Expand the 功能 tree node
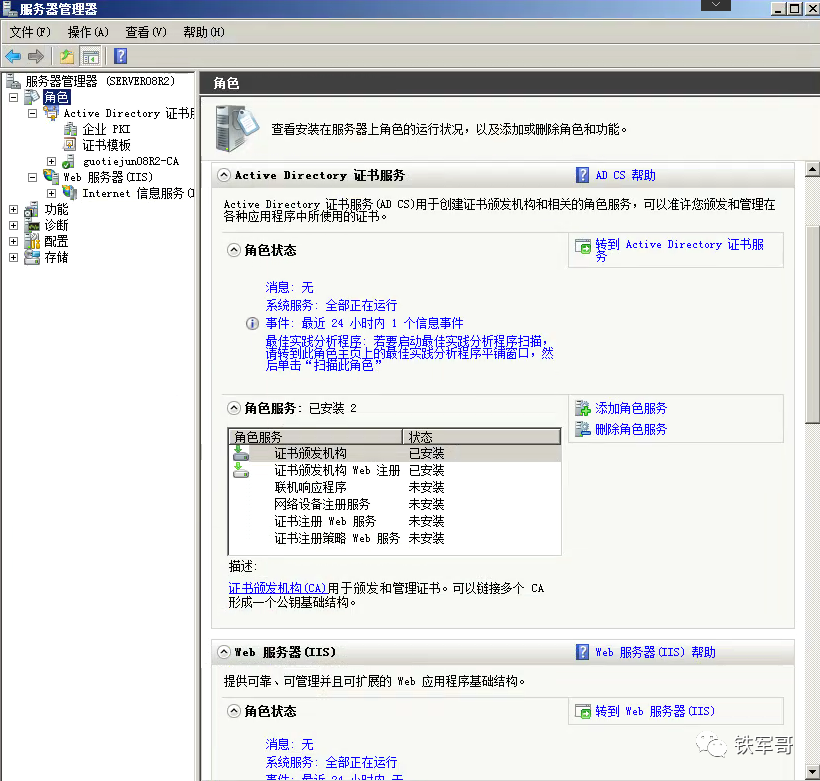Viewport: 820px width, 781px height. click(x=14, y=210)
